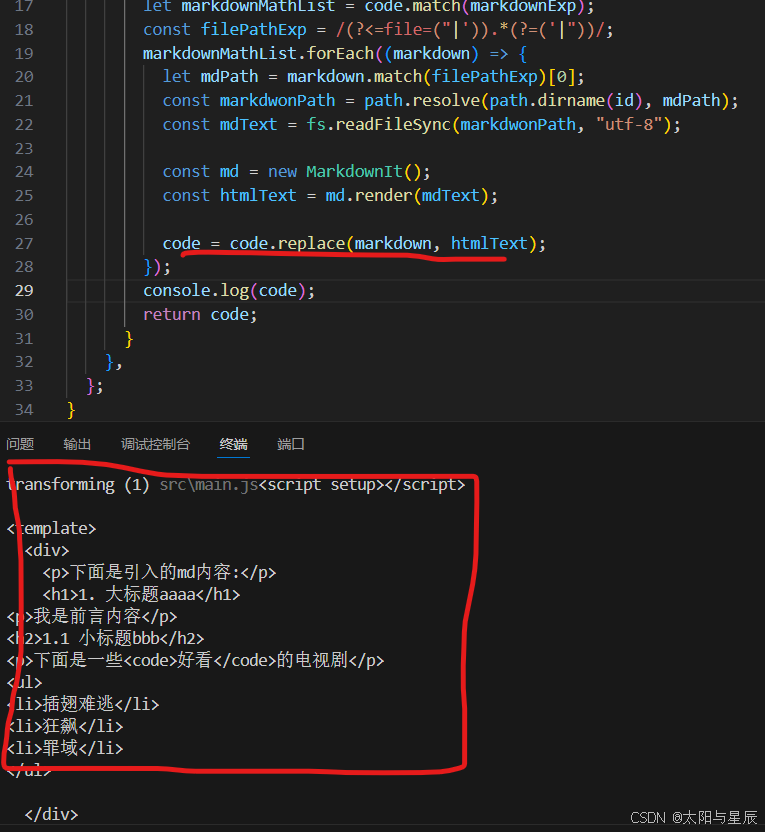The image size is (765, 832).
Task: Click 'code.replace(markdown, htmlText)' on line 27
Action: coord(383,244)
